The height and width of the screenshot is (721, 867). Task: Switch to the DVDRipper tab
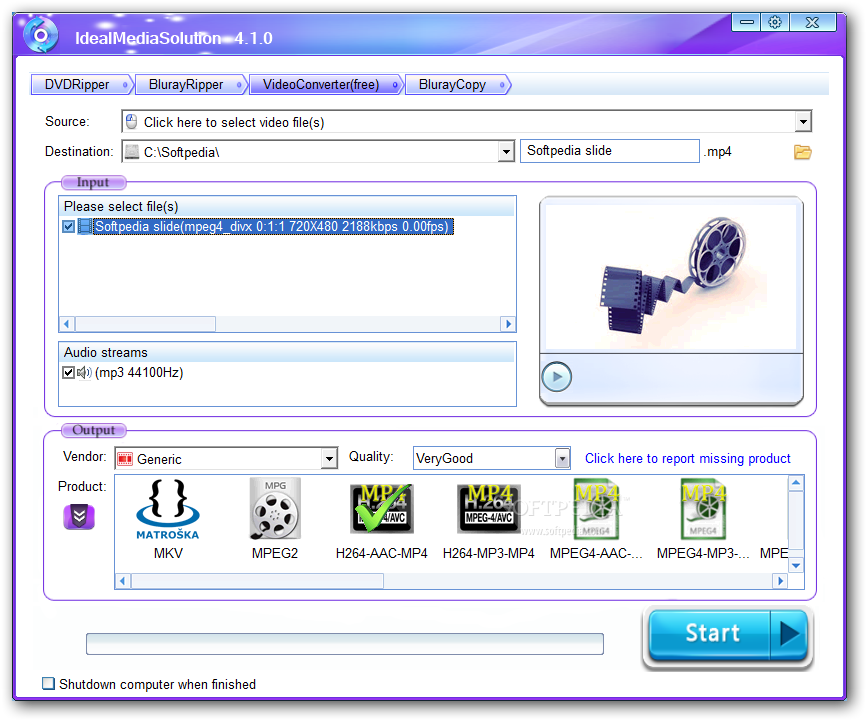pos(81,85)
